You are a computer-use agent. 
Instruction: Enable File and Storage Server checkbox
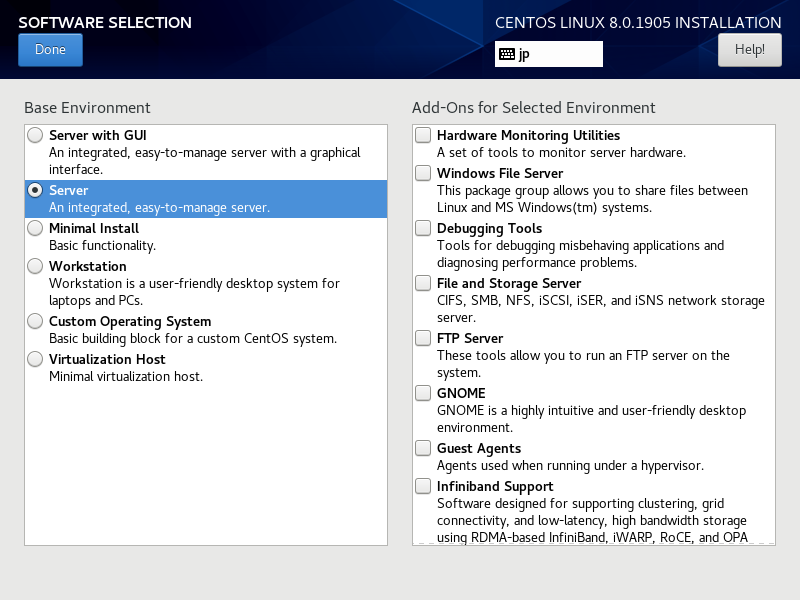tap(423, 283)
